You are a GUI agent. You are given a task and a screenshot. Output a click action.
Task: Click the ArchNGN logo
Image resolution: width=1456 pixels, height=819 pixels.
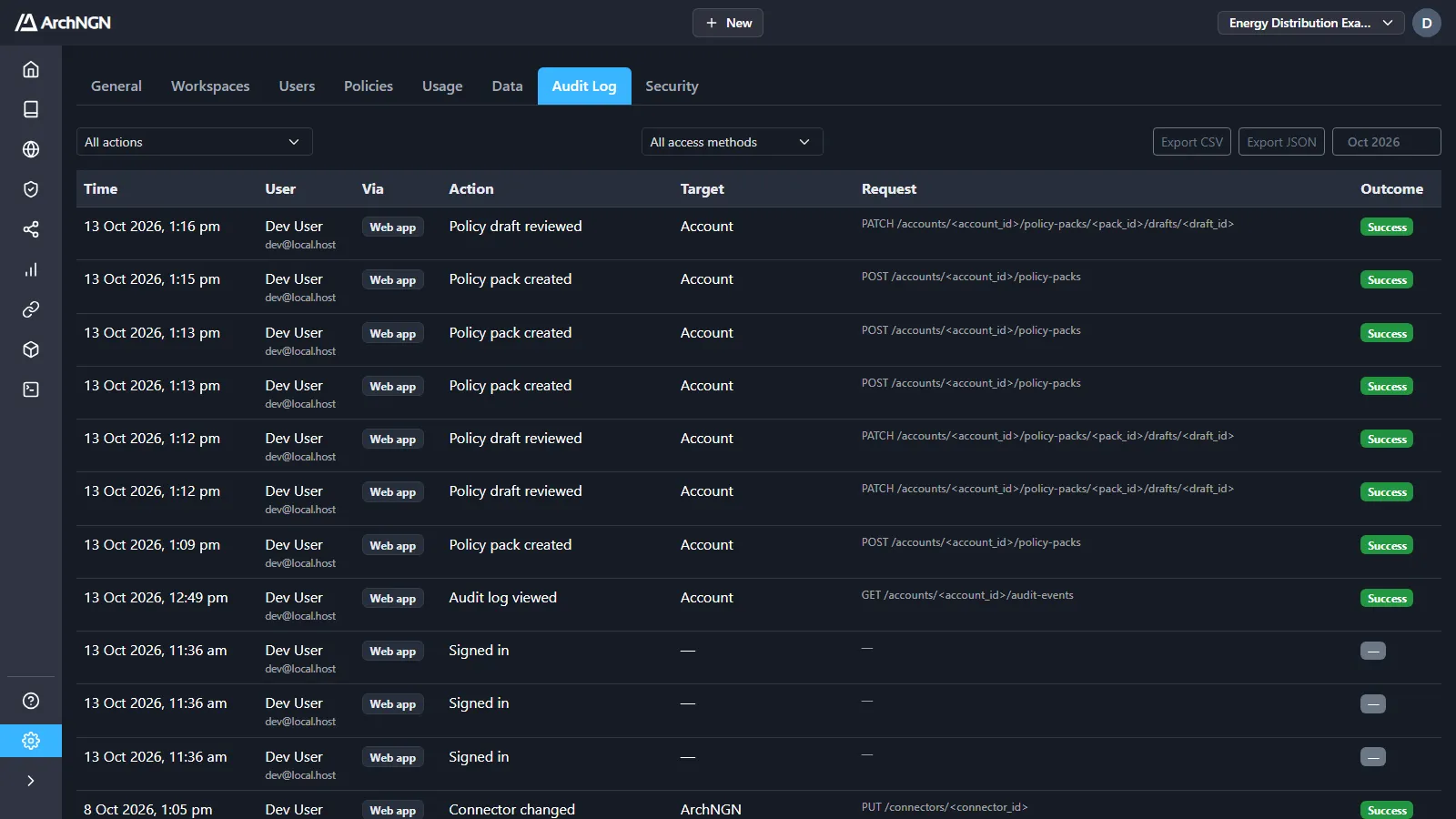pyautogui.click(x=63, y=23)
